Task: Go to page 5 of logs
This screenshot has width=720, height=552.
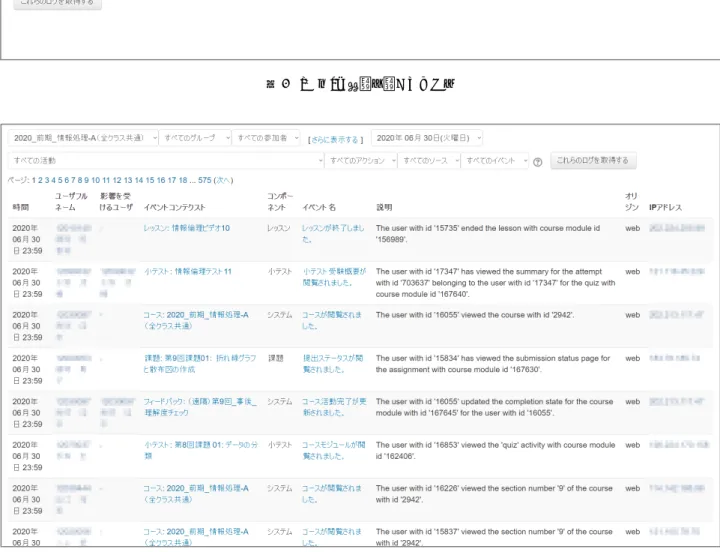Action: (60, 180)
